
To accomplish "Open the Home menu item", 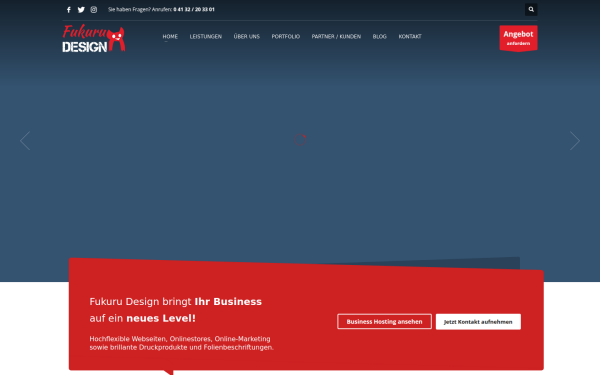I will pyautogui.click(x=170, y=36).
